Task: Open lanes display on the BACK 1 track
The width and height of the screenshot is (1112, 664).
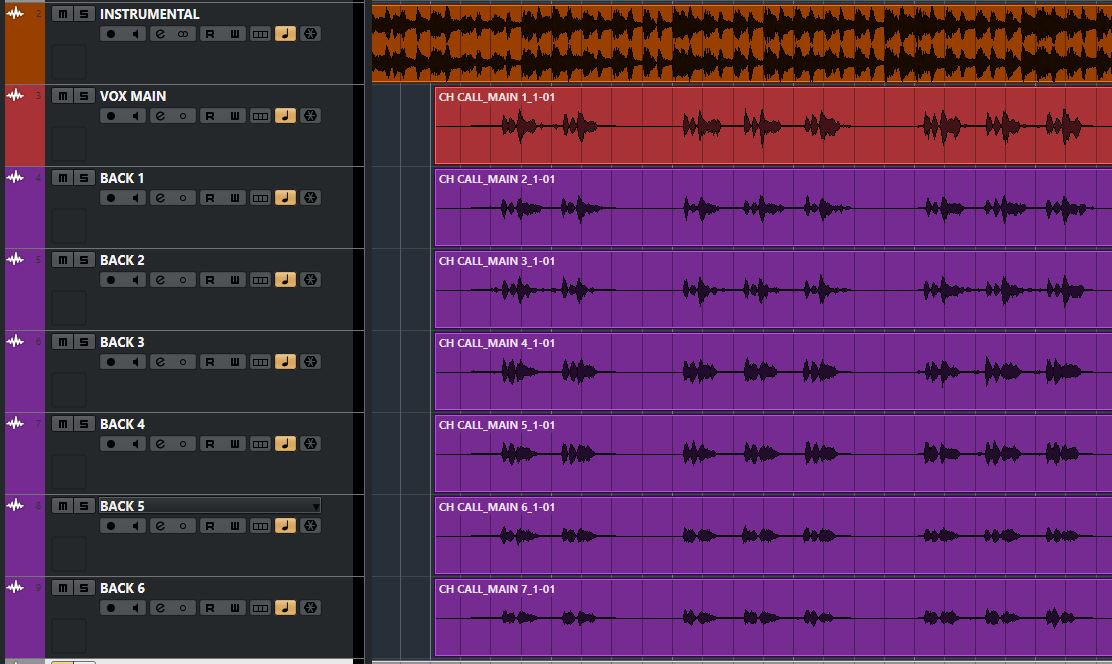Action: point(260,198)
